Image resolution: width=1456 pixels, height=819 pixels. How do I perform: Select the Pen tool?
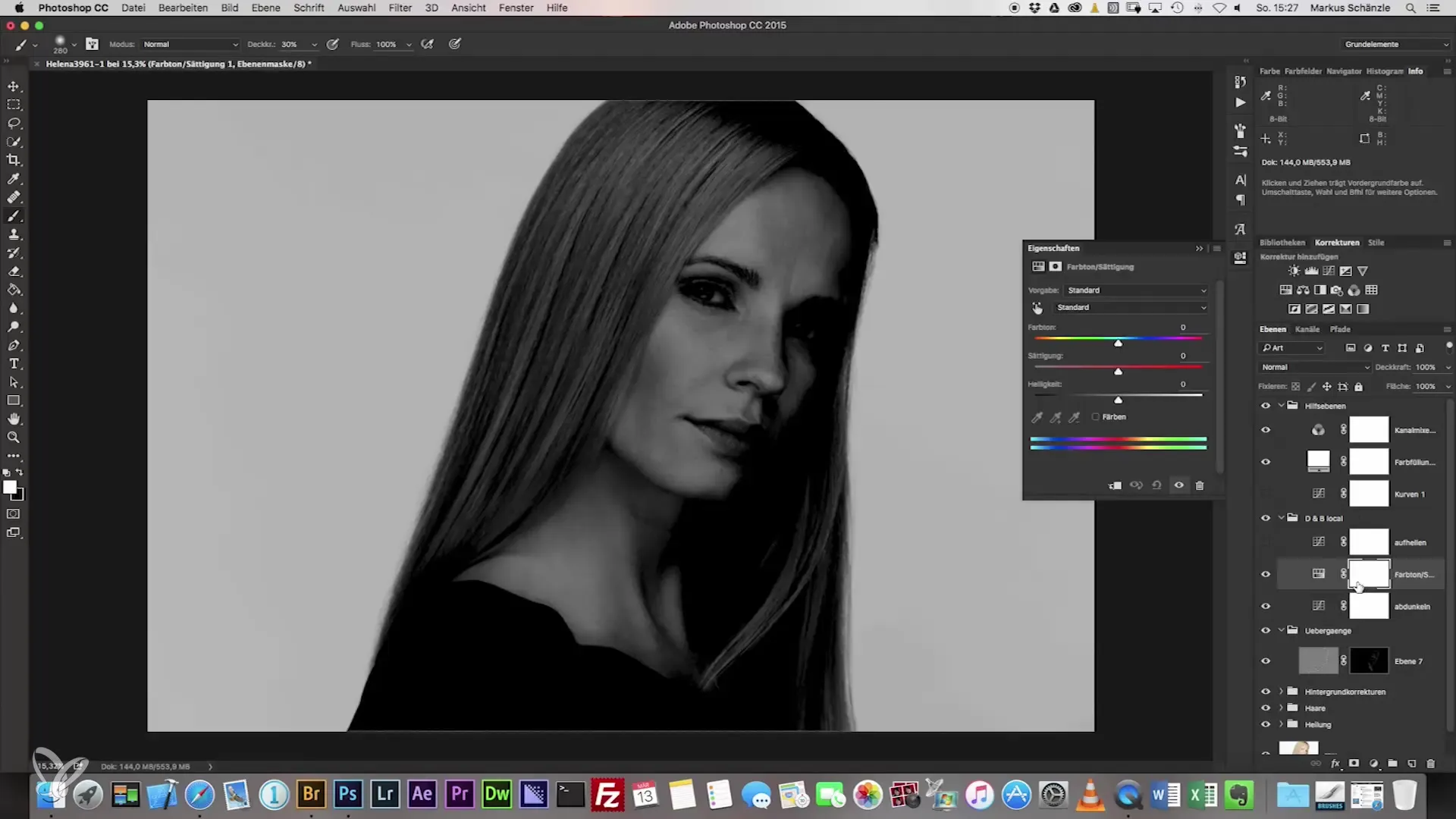click(14, 346)
